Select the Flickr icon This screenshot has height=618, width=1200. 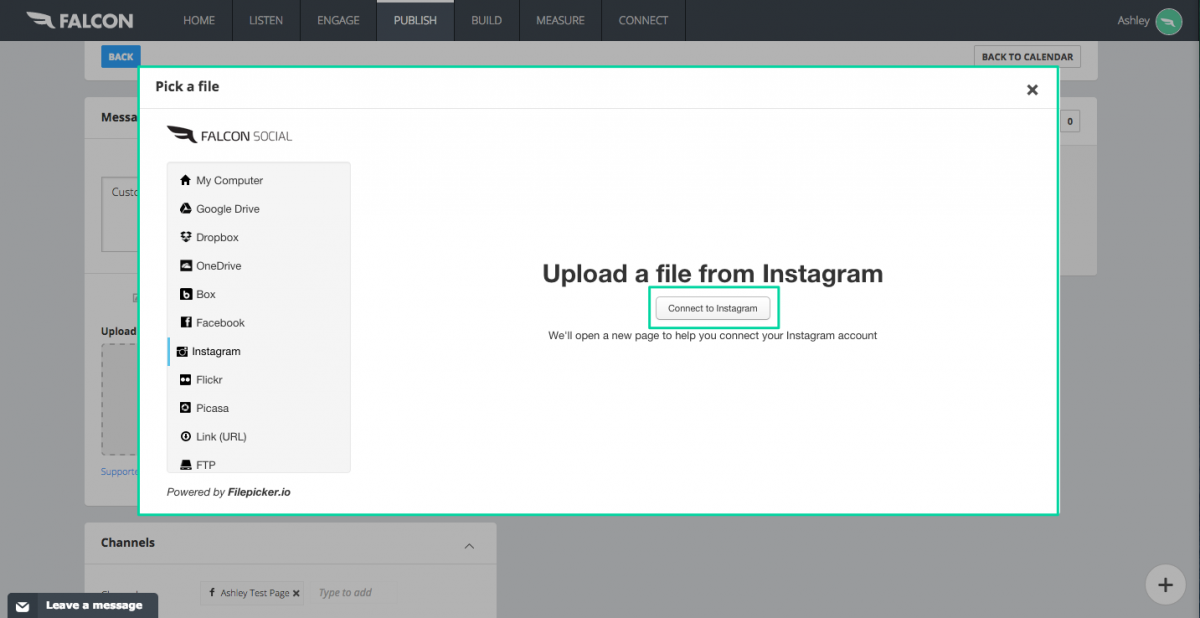click(185, 380)
